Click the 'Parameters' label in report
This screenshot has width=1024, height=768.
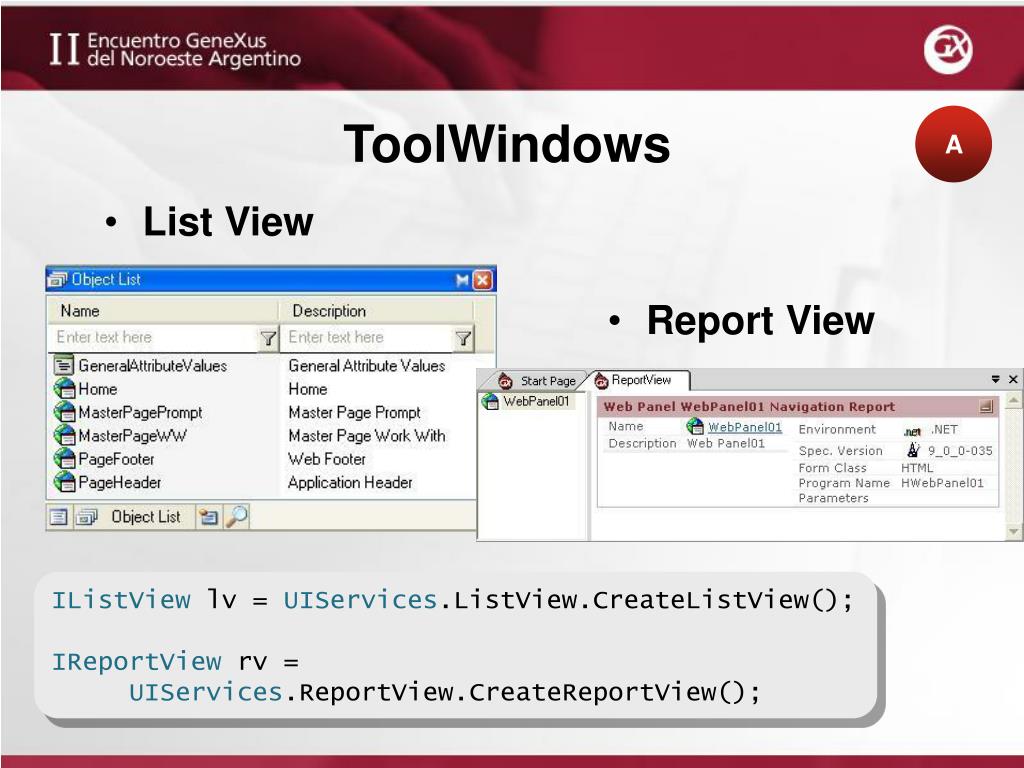(x=833, y=498)
